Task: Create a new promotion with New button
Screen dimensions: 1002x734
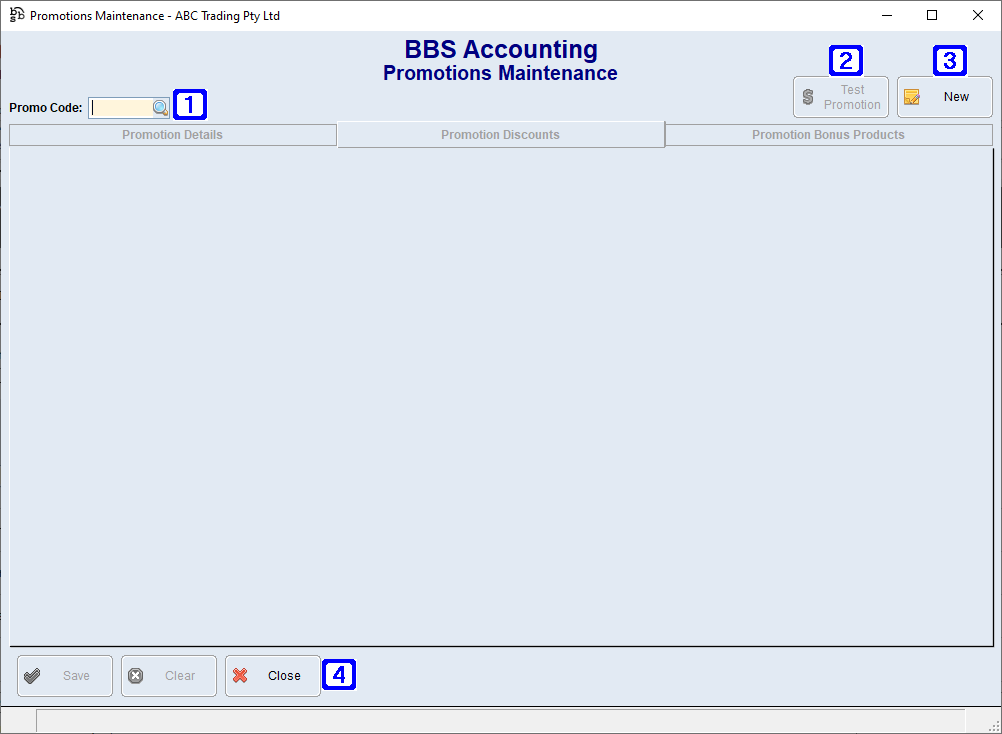Action: pos(944,97)
